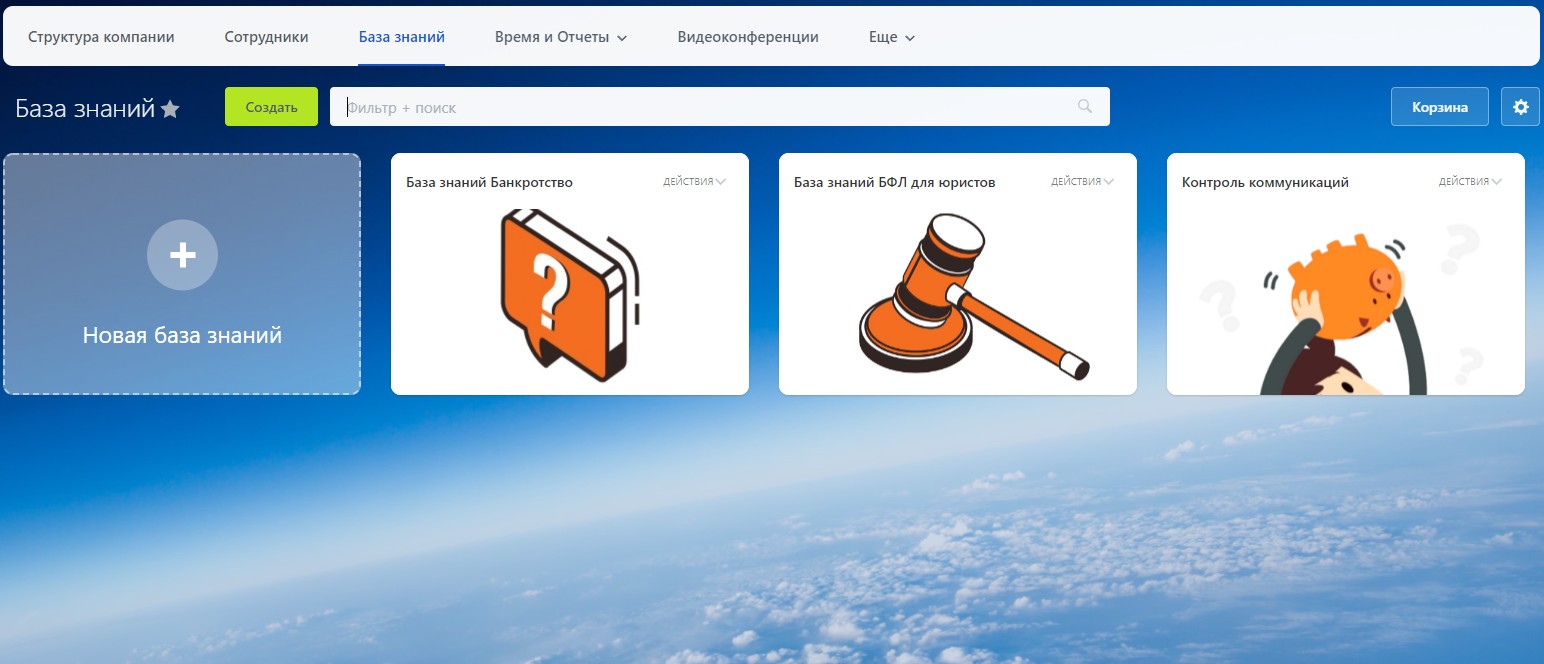Expand Действия on База знаний Банкротство card
Image resolution: width=1544 pixels, height=664 pixels.
[694, 182]
